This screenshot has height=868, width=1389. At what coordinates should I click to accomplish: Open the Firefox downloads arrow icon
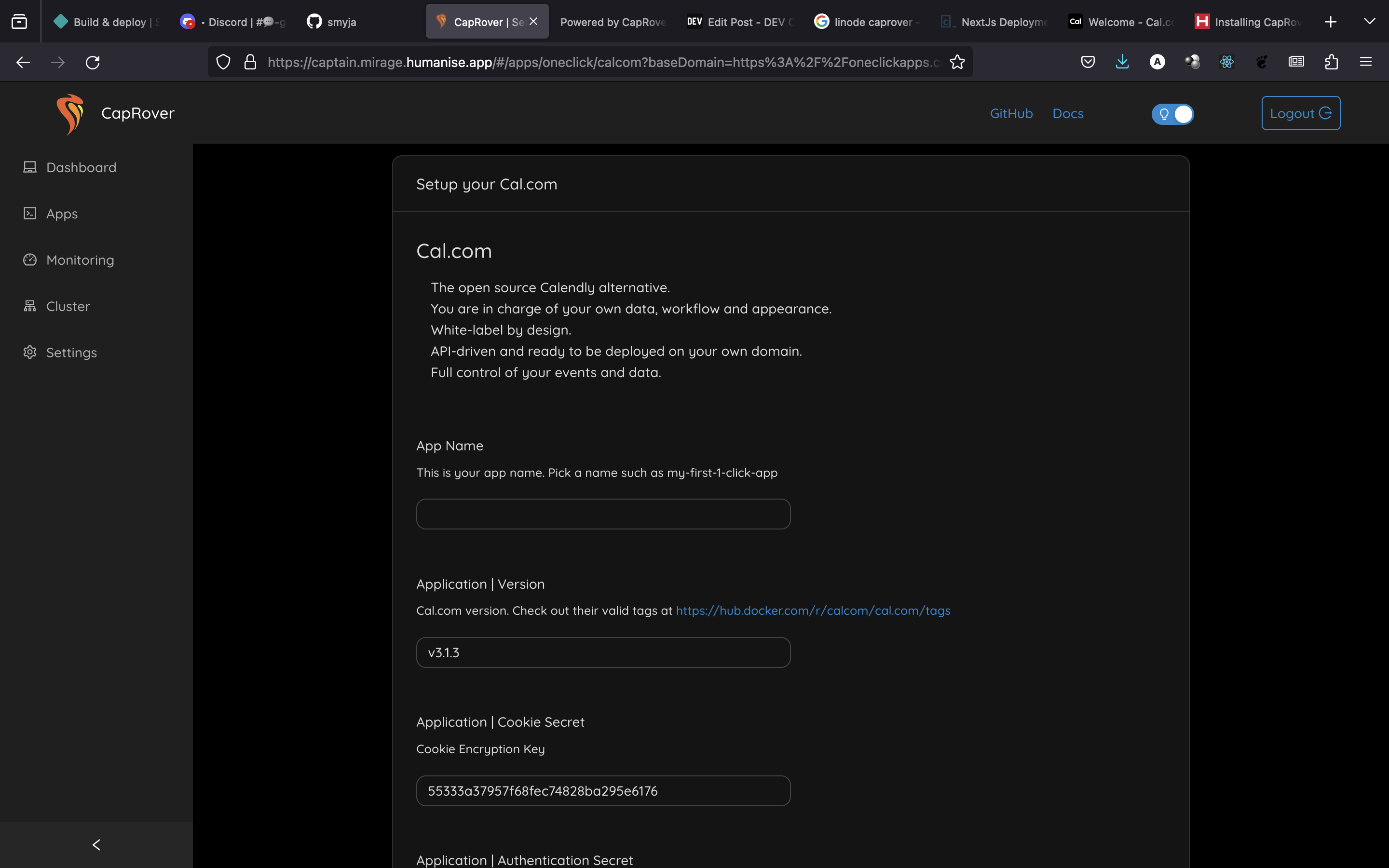tap(1122, 62)
